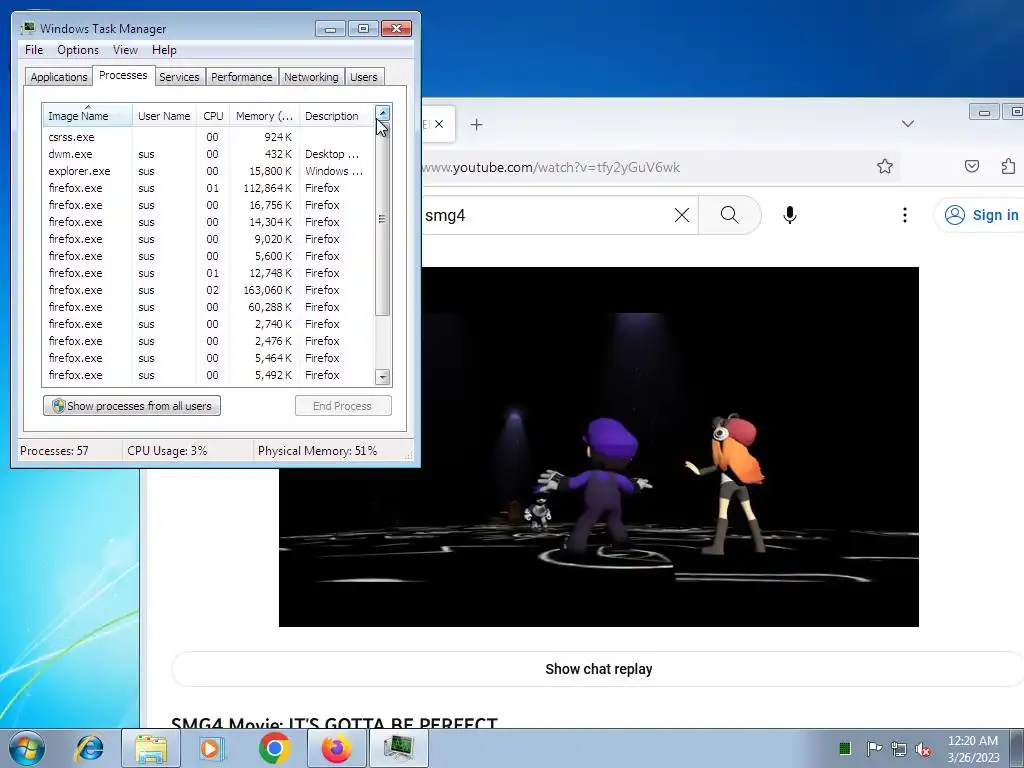Viewport: 1024px width, 768px height.
Task: Open muted volume tray icon
Action: pos(923,748)
